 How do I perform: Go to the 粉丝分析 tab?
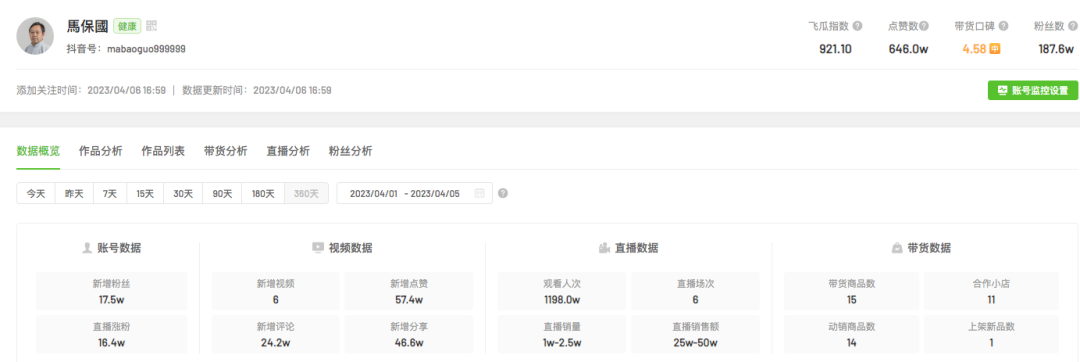pos(351,151)
